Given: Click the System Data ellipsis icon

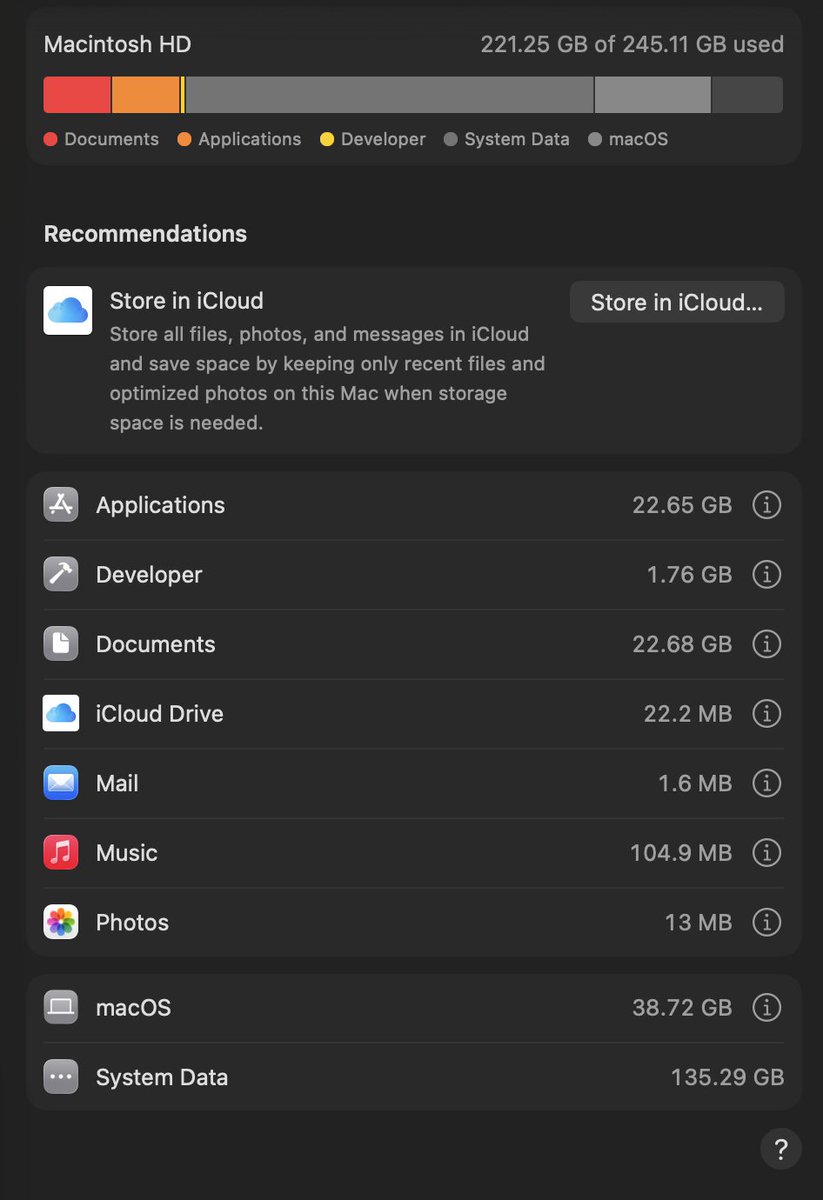Looking at the screenshot, I should [x=61, y=1077].
